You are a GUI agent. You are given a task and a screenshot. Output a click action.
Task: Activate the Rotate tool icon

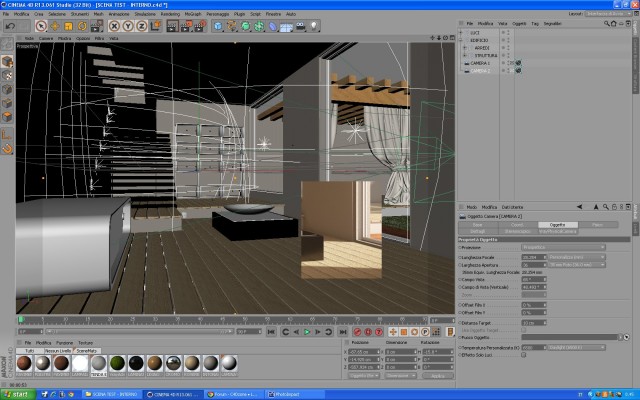(82, 26)
